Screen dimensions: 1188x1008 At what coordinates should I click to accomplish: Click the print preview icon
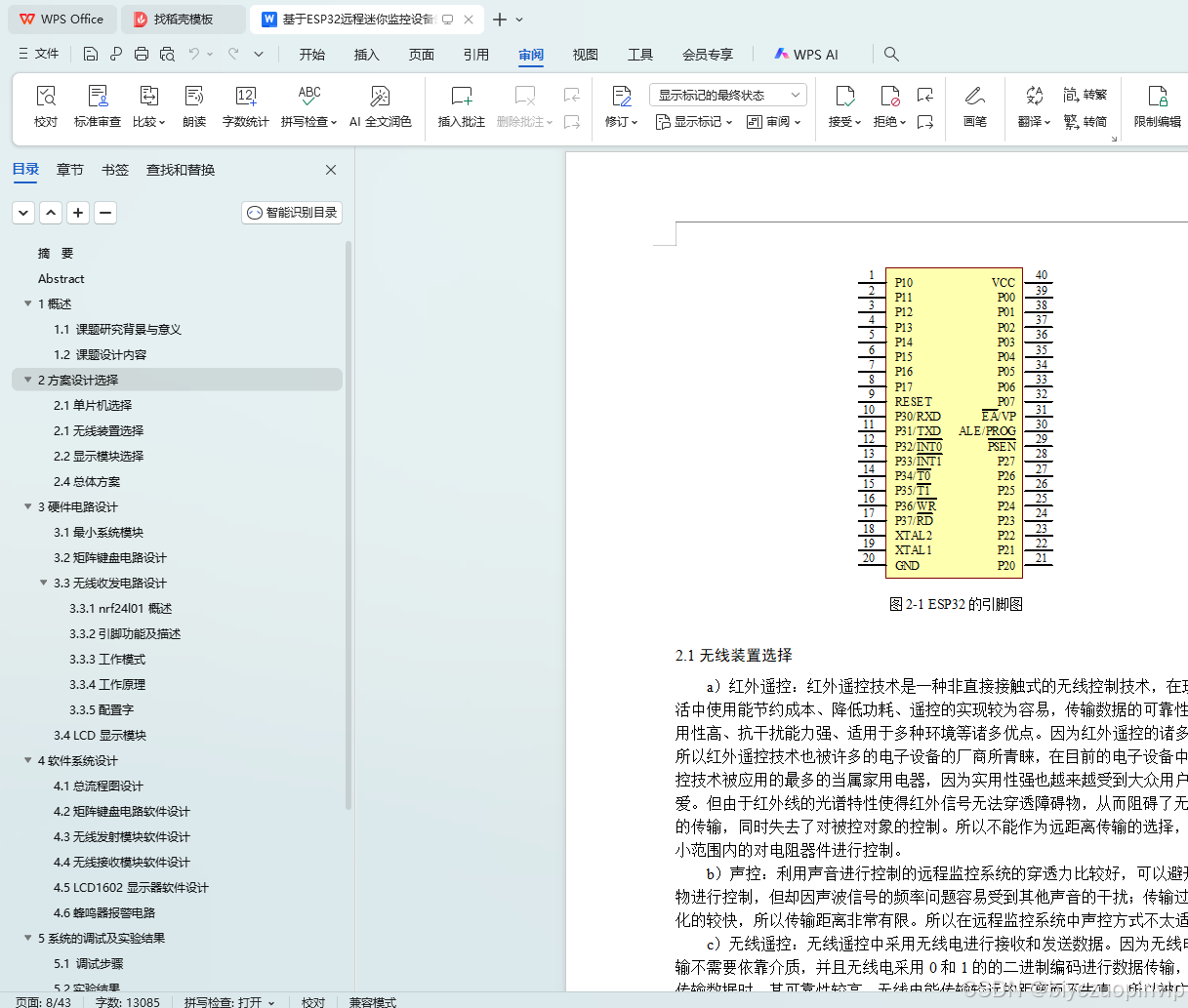pyautogui.click(x=167, y=54)
